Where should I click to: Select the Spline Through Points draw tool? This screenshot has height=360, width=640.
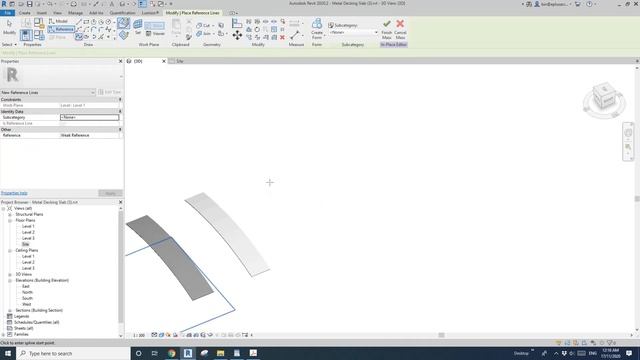(79, 37)
